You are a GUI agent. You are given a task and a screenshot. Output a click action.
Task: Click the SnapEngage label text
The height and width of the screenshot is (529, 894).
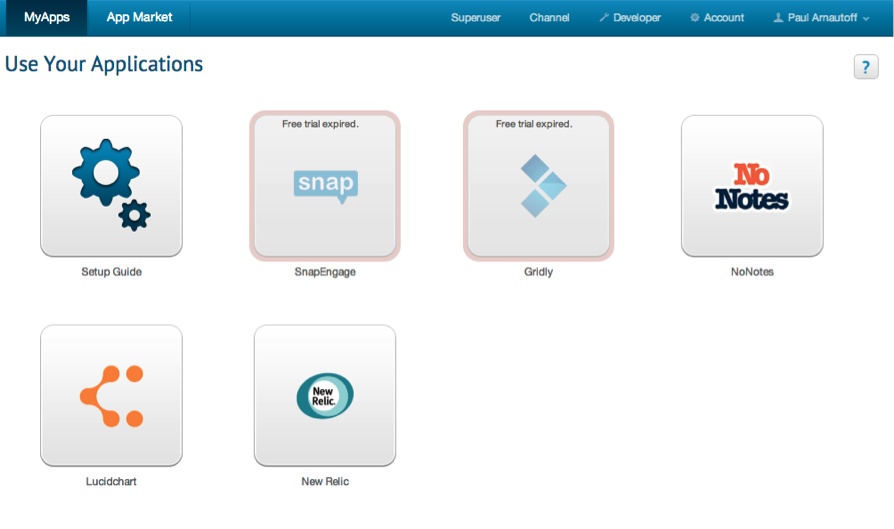(325, 272)
